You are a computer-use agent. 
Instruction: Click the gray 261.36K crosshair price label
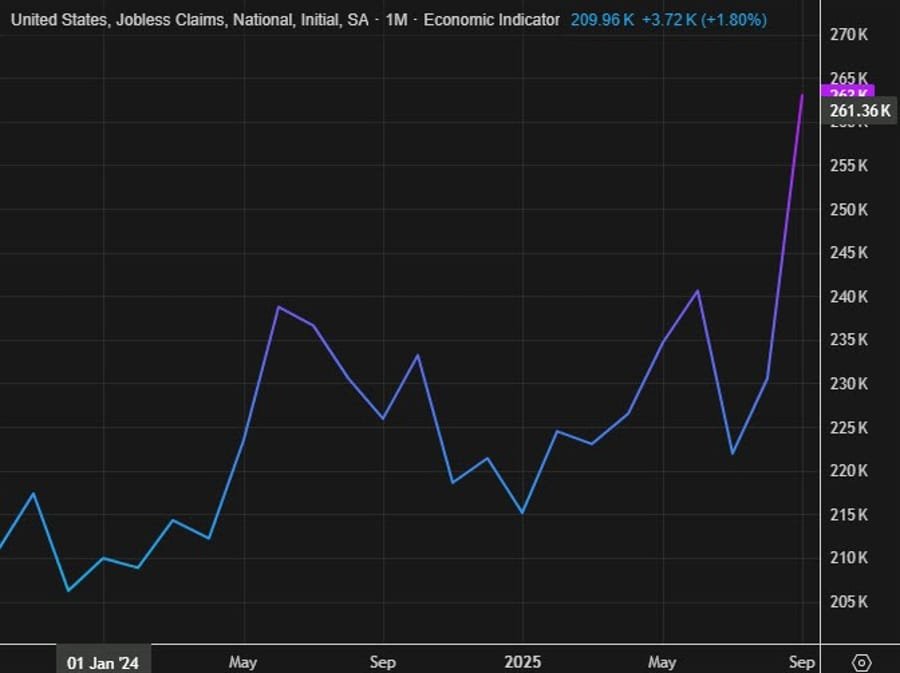pyautogui.click(x=859, y=111)
